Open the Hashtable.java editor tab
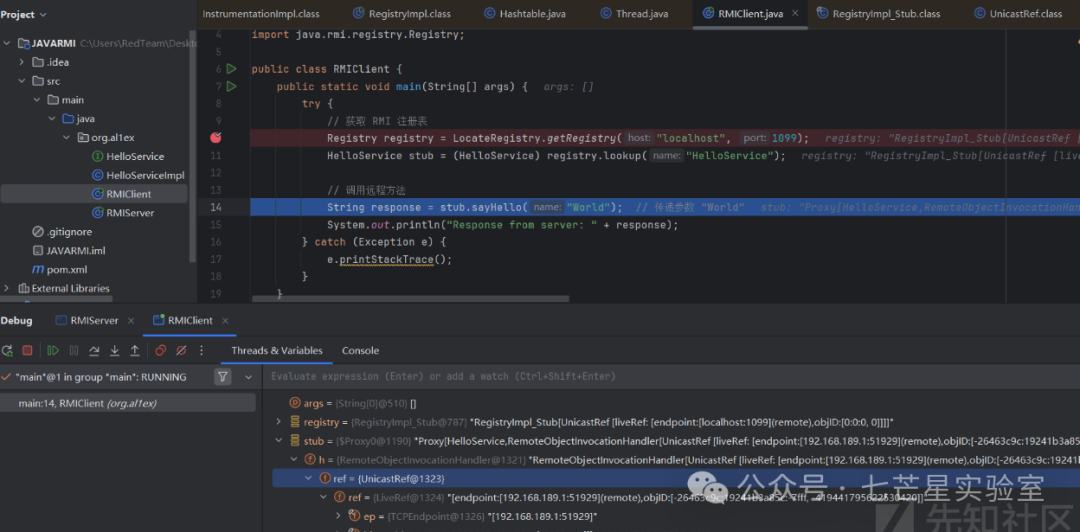 (523, 14)
